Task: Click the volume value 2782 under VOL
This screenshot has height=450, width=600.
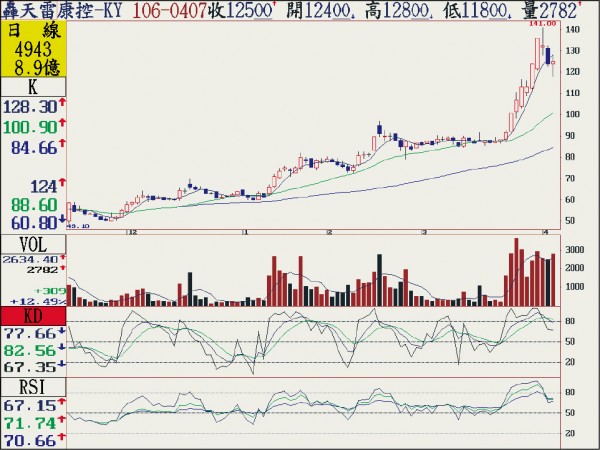Action: [x=42, y=270]
